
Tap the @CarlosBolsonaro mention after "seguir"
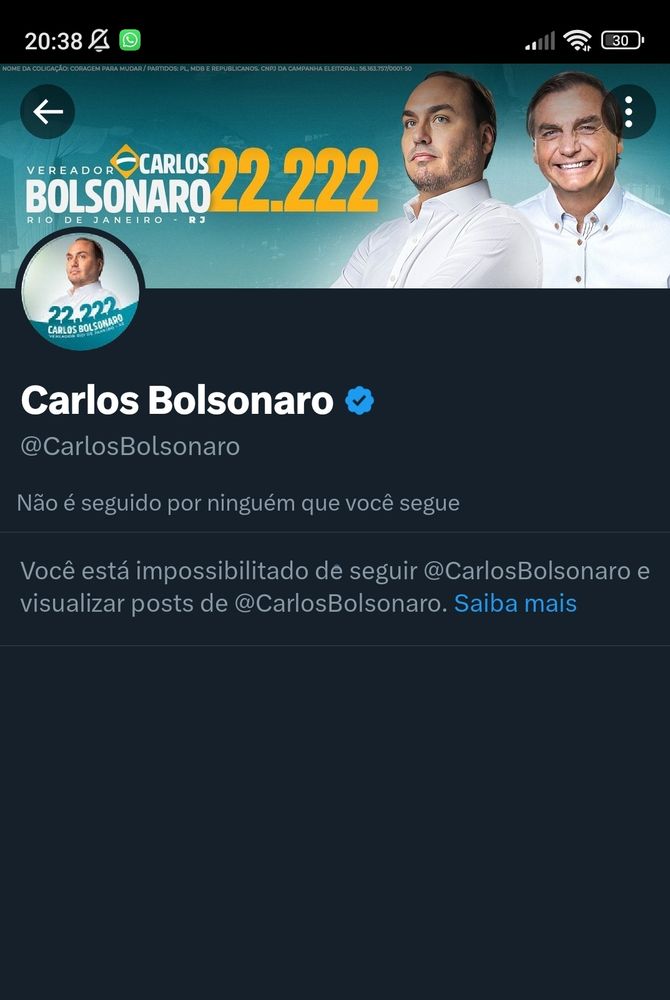click(x=527, y=570)
